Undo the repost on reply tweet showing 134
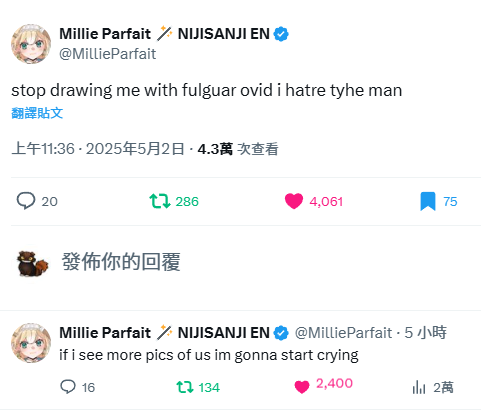 click(x=185, y=387)
